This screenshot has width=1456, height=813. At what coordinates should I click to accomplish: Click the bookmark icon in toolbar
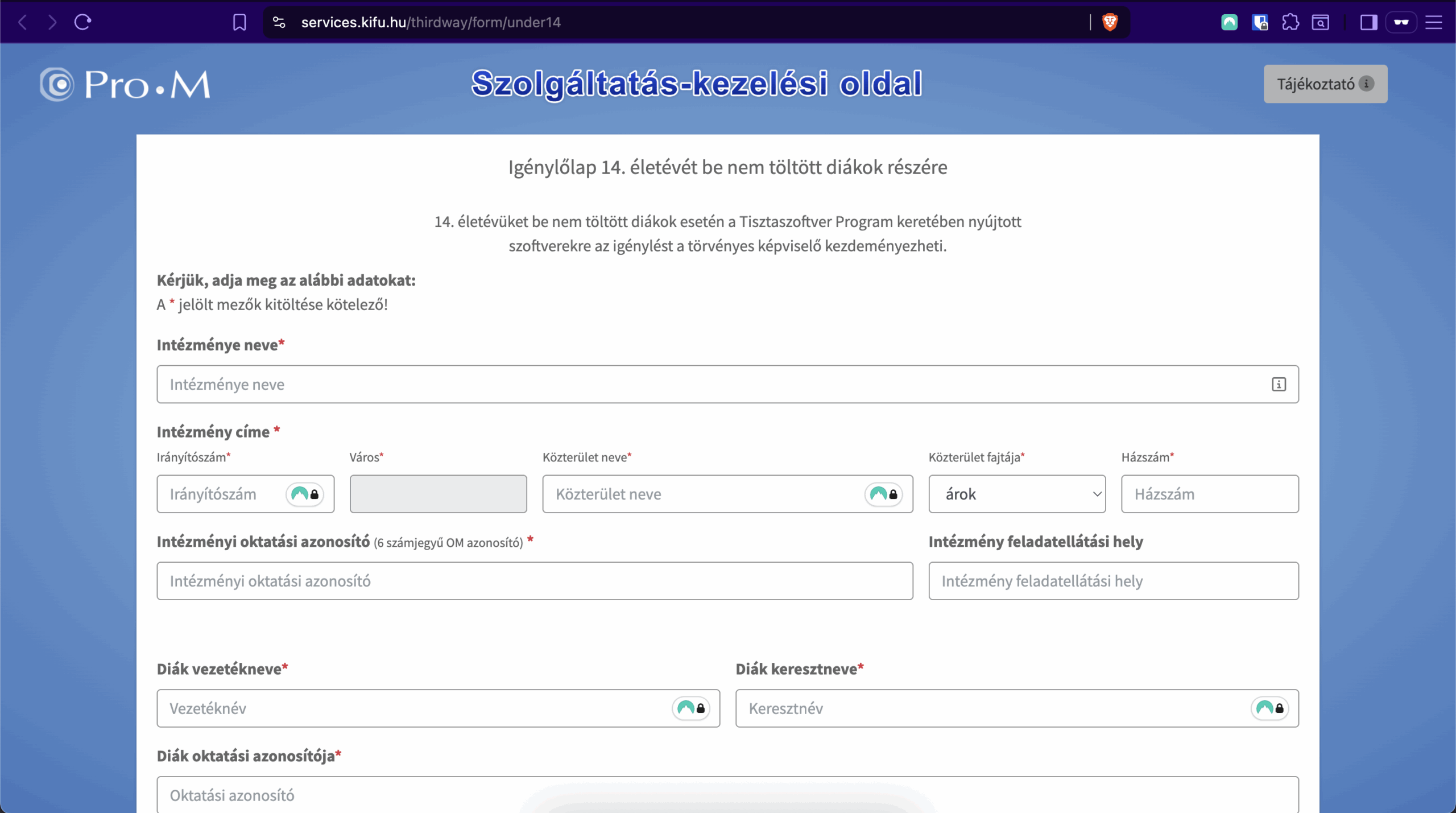pos(239,22)
